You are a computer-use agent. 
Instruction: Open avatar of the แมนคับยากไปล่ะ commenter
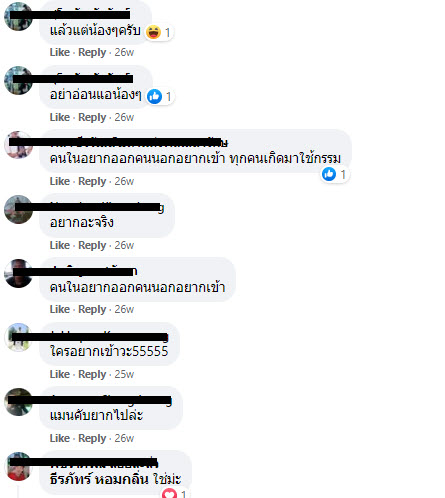tap(18, 402)
